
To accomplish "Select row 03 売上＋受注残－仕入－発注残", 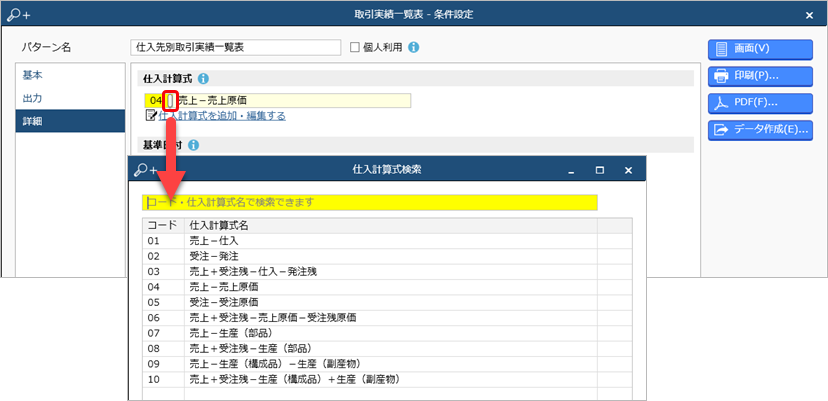I will coord(387,272).
